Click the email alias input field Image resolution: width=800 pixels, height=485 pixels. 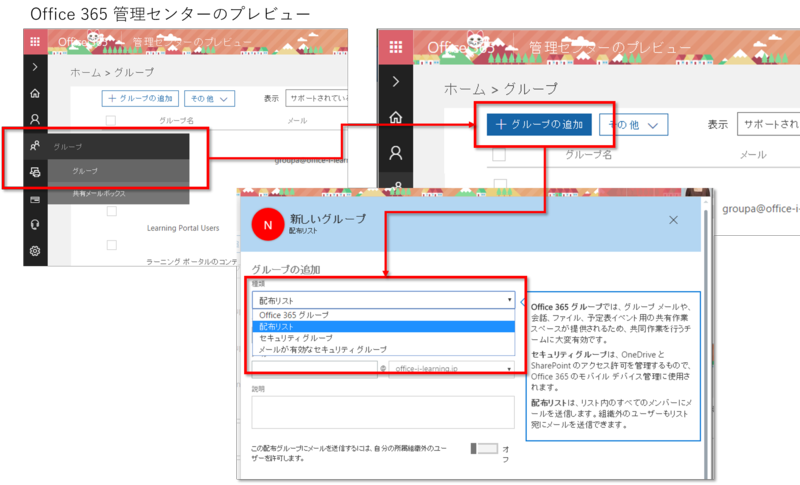pyautogui.click(x=314, y=368)
